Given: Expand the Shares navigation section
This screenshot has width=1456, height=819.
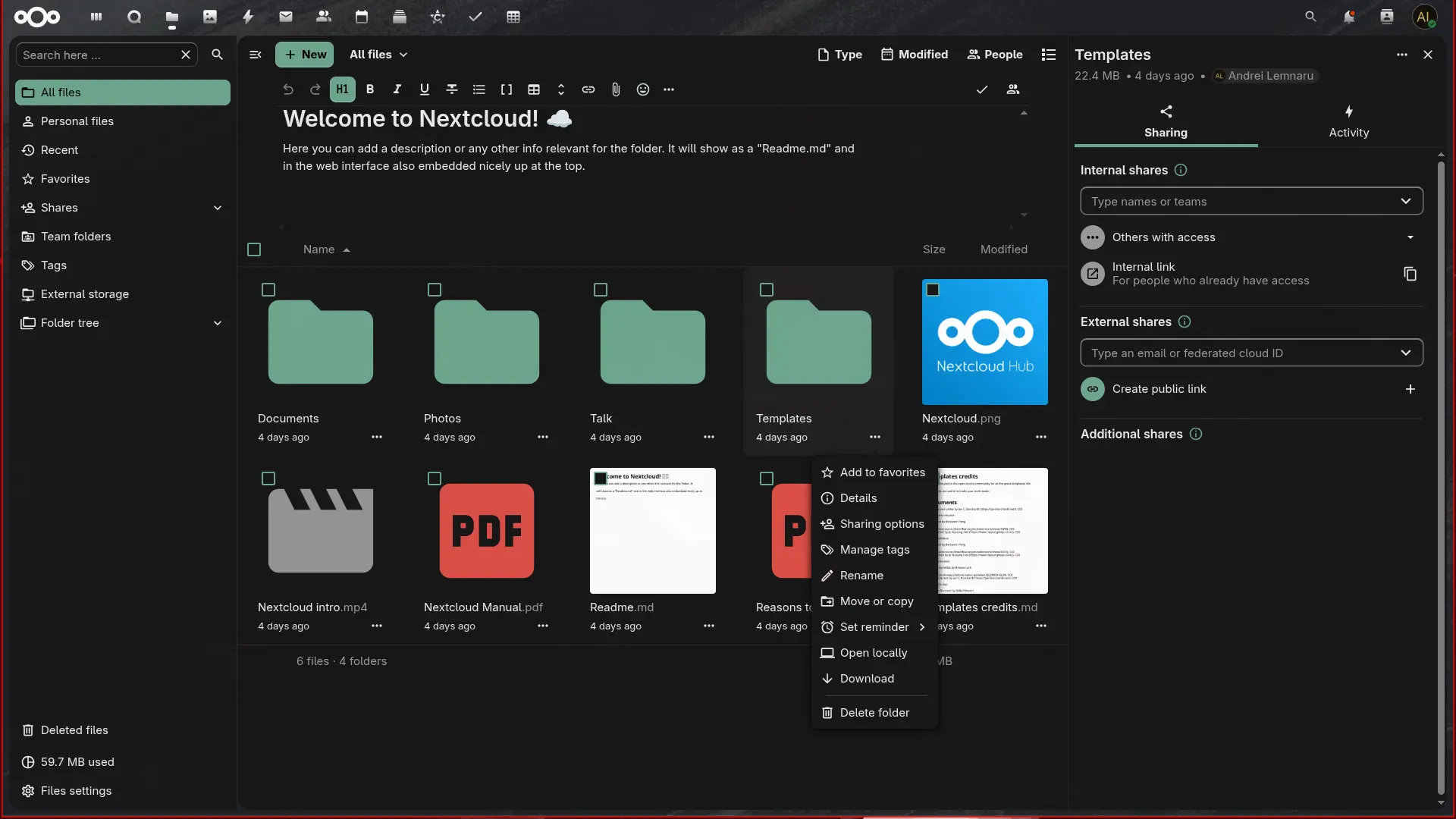Looking at the screenshot, I should (218, 208).
